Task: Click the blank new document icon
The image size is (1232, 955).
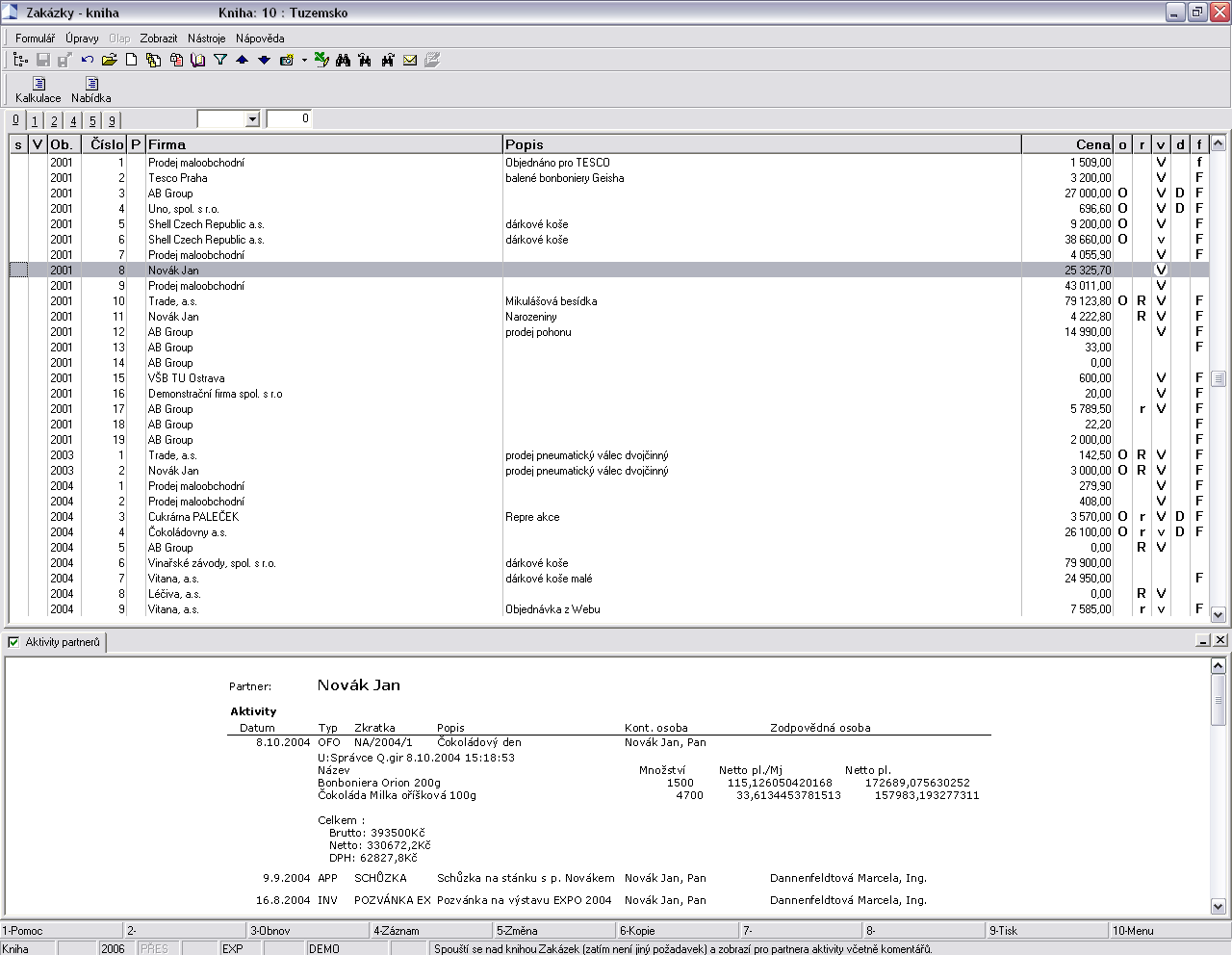Action: coord(132,61)
